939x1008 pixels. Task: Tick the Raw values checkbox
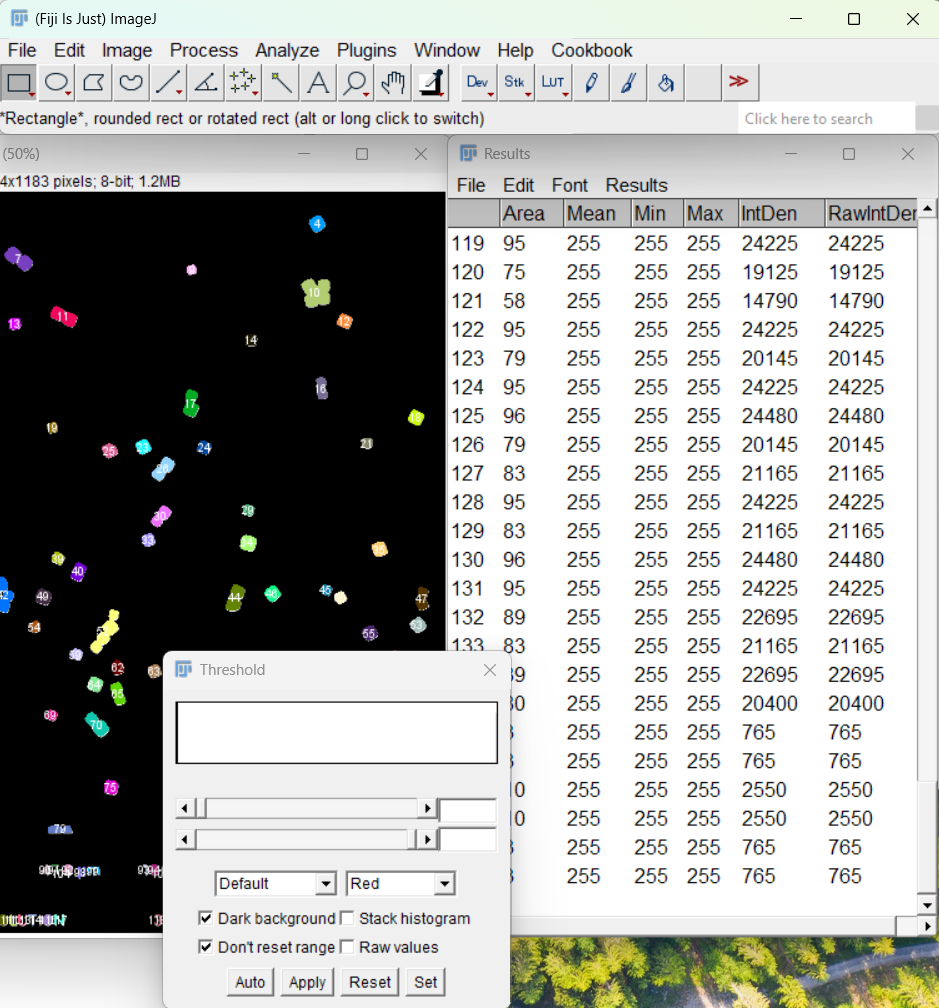[348, 947]
